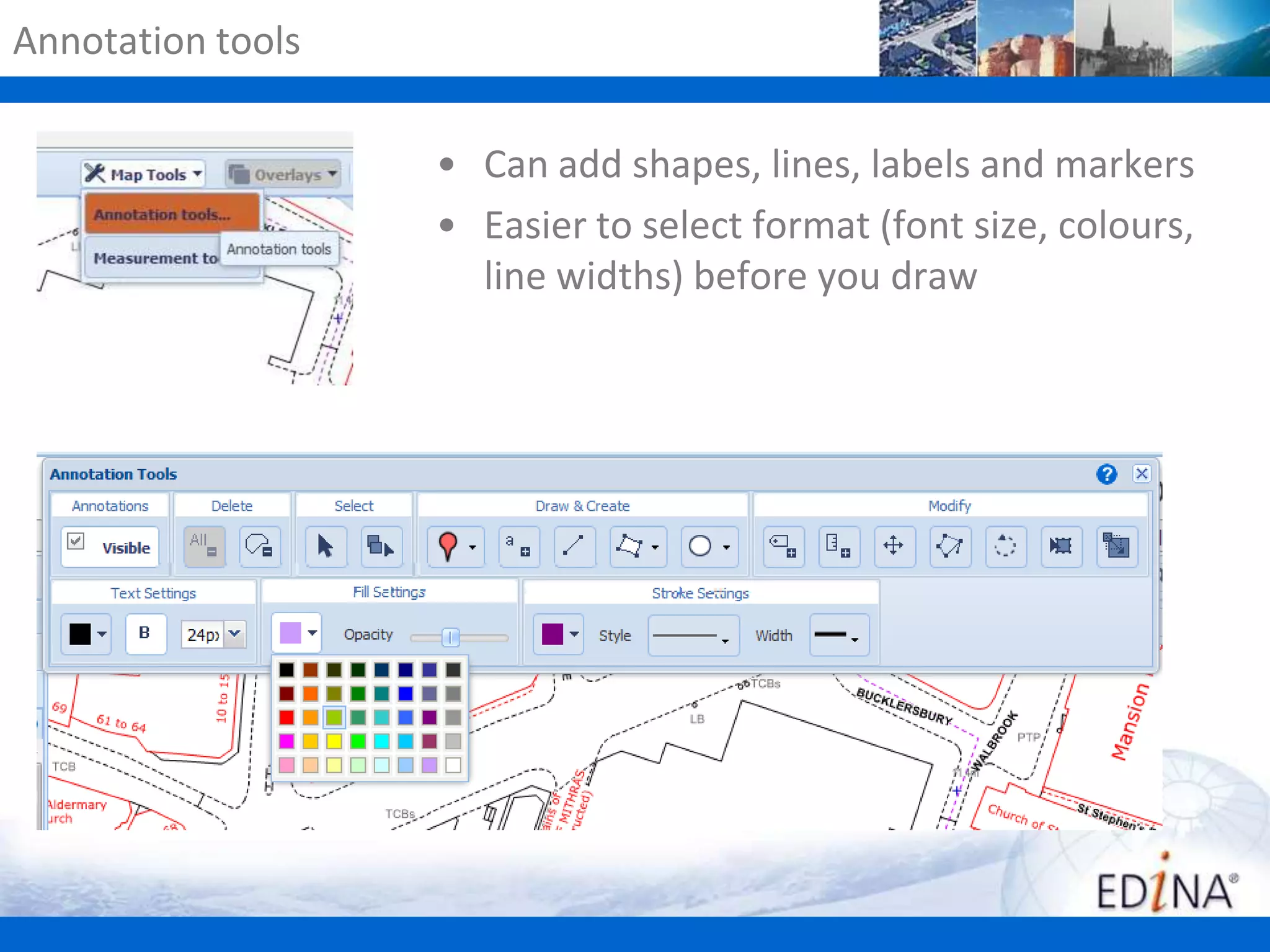Select the rotate annotation tool
Screen dimensions: 1270x952
pos(1005,546)
